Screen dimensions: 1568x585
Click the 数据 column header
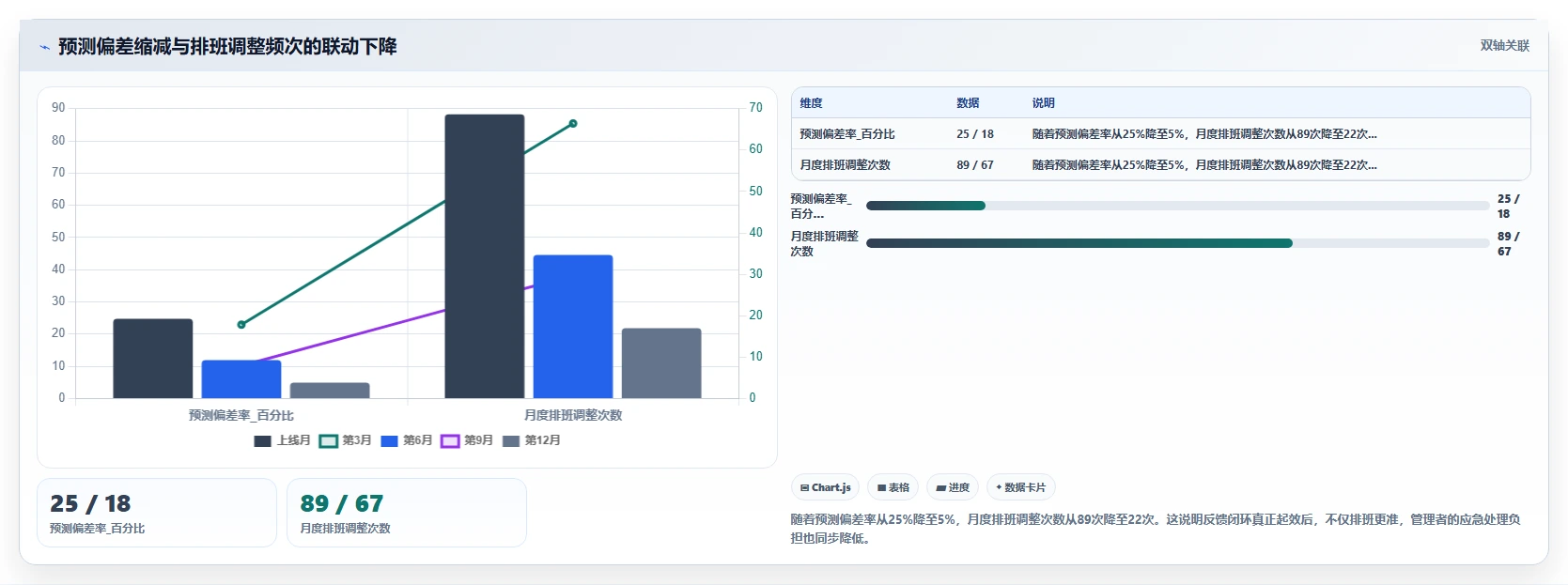(x=968, y=103)
